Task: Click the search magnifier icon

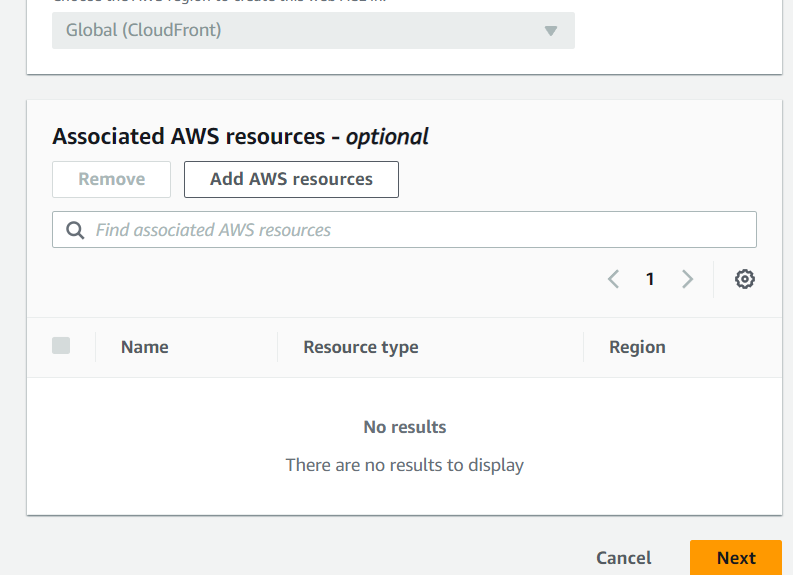Action: pos(75,230)
